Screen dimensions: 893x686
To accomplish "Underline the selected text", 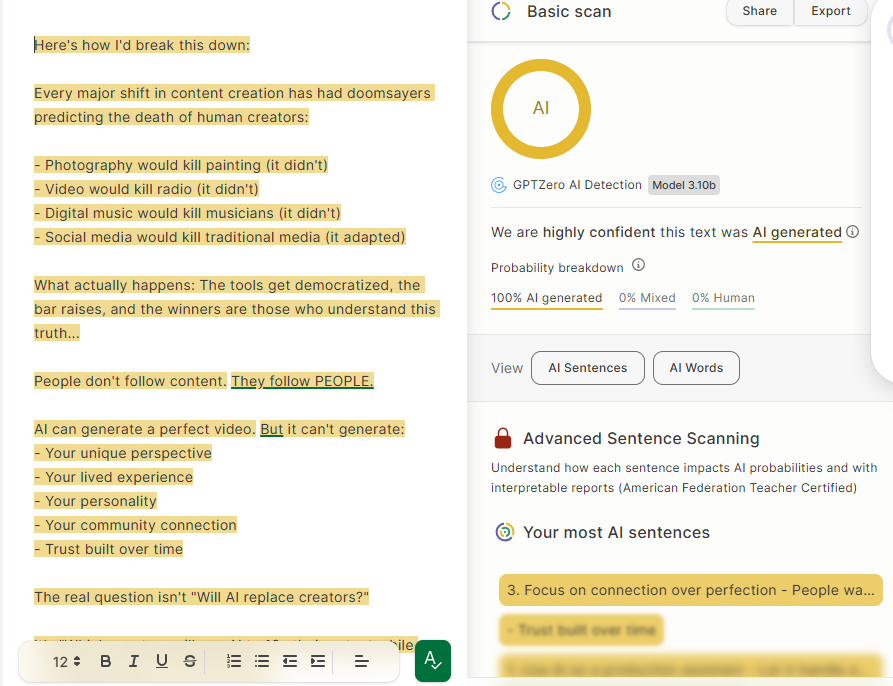I will (x=162, y=661).
